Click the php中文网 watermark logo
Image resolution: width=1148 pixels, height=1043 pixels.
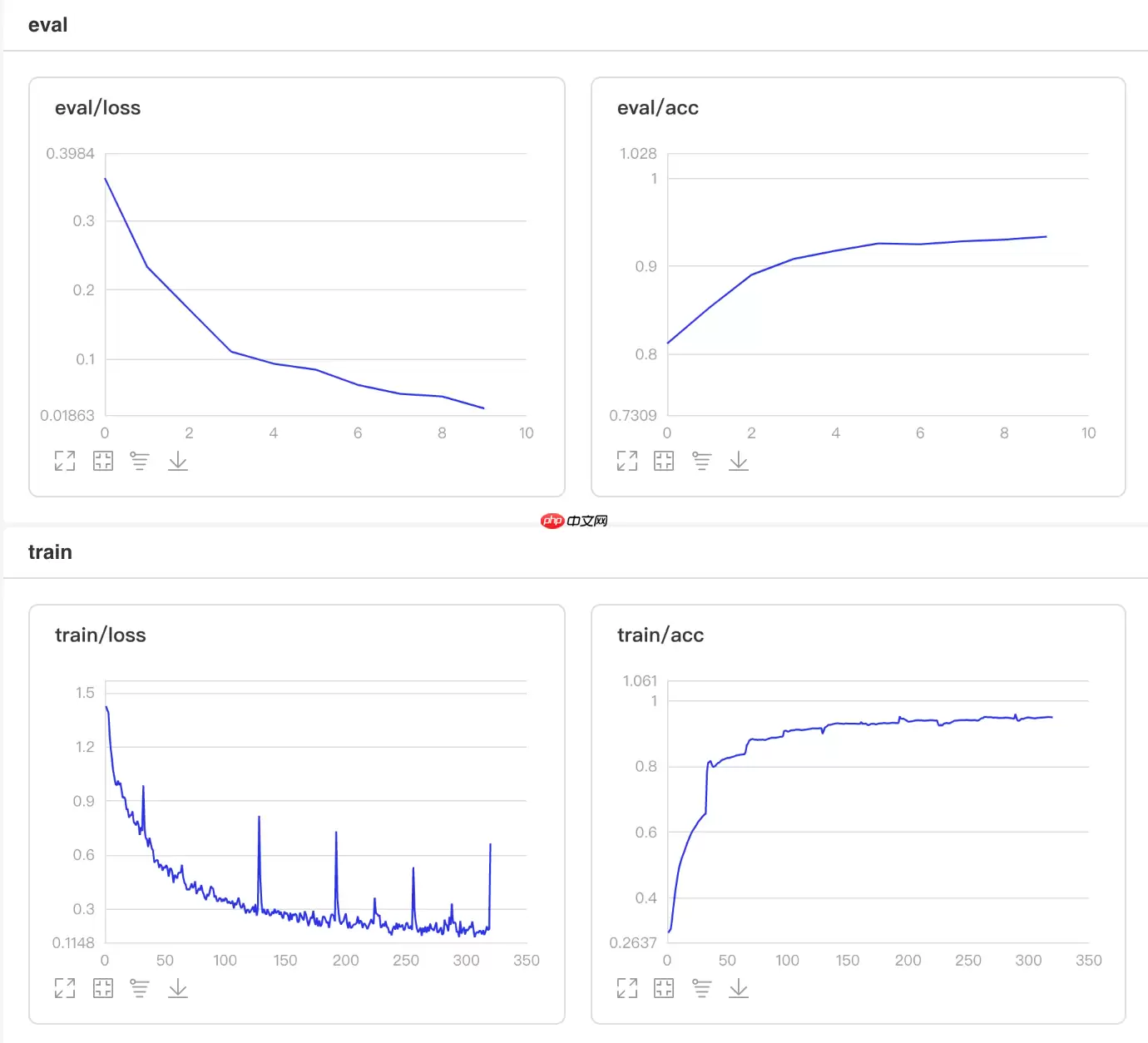(574, 521)
